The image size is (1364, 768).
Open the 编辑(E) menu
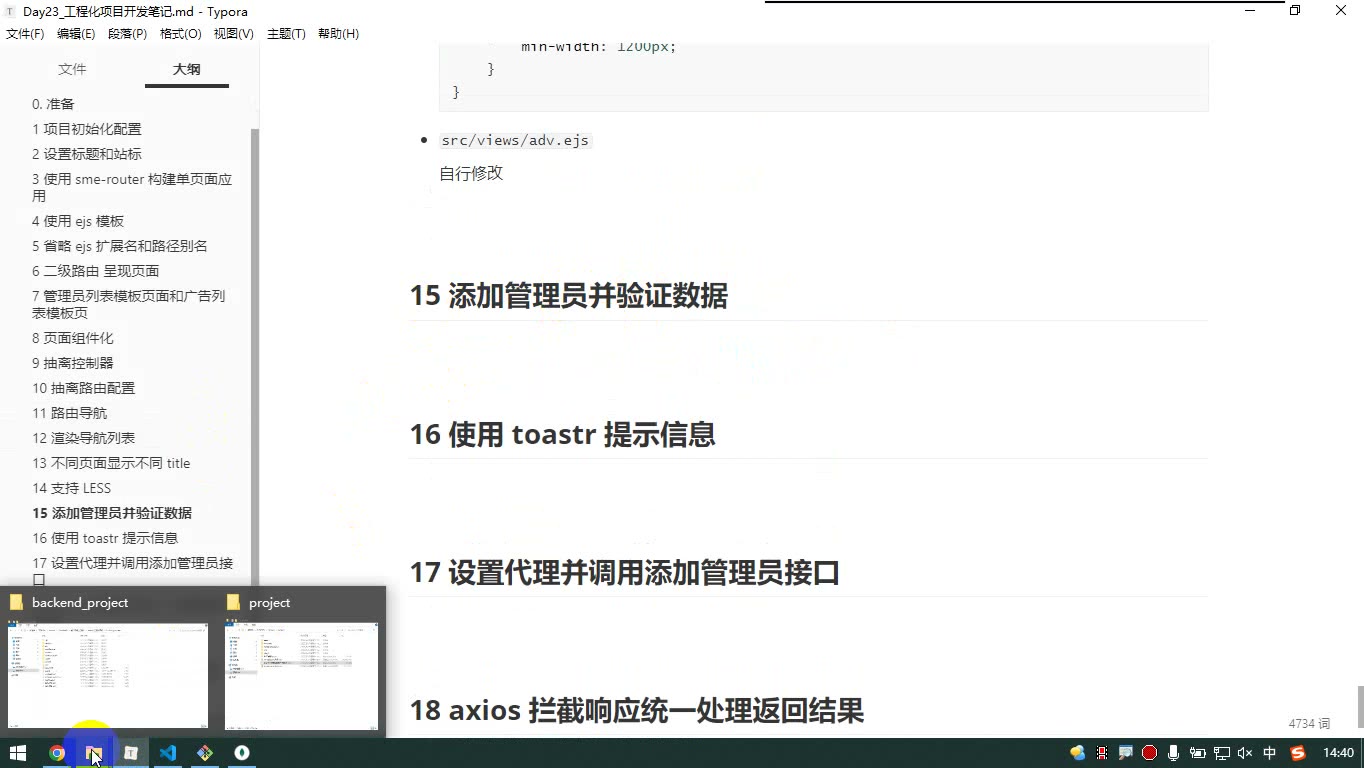pos(76,34)
